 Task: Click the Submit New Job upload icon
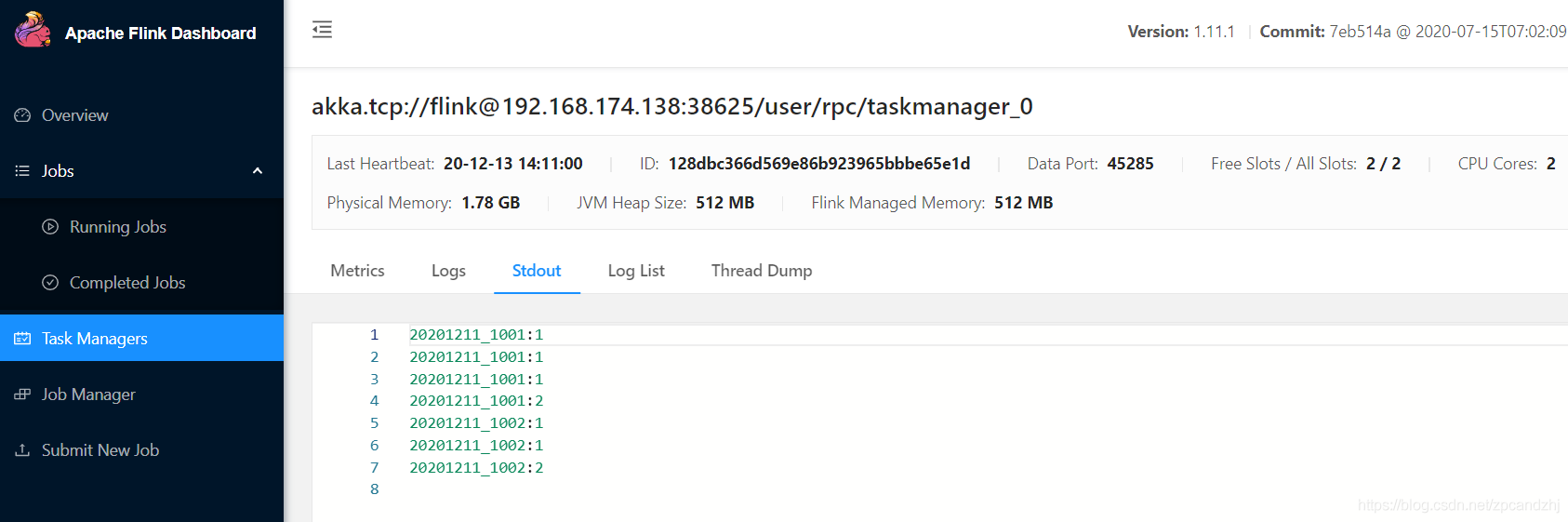pyautogui.click(x=22, y=450)
